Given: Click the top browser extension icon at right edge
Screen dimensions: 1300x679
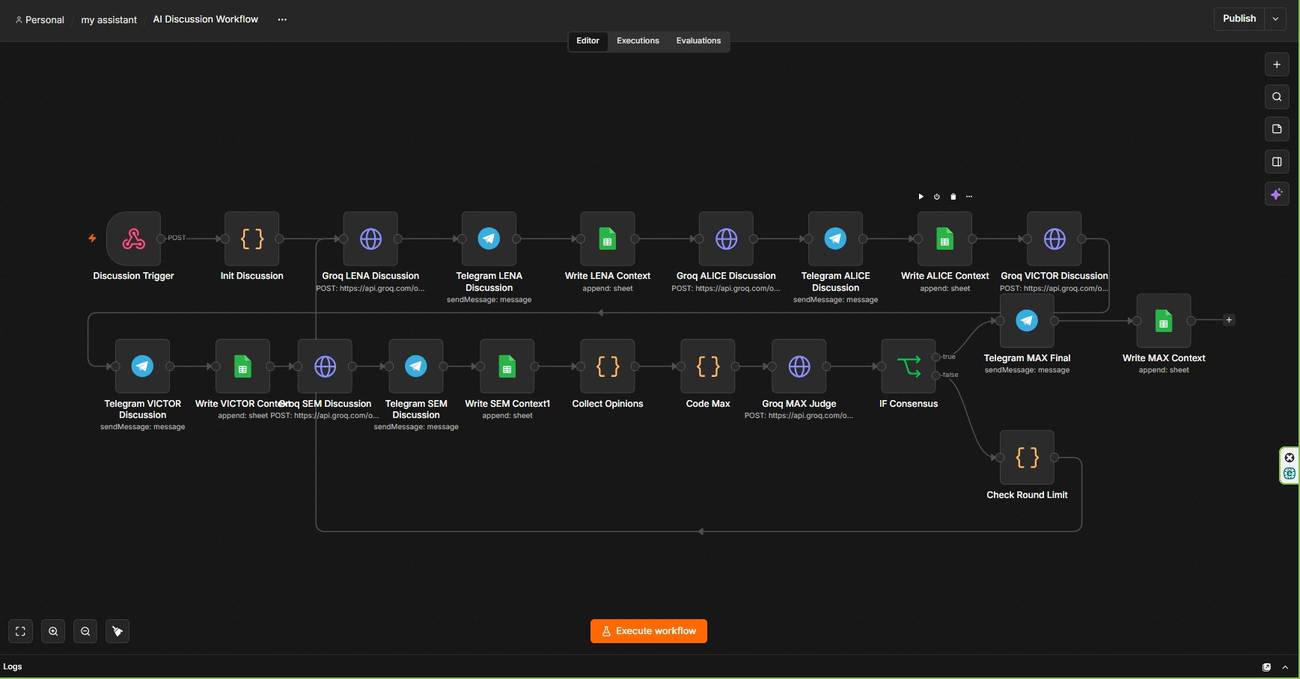Looking at the screenshot, I should tap(1290, 457).
